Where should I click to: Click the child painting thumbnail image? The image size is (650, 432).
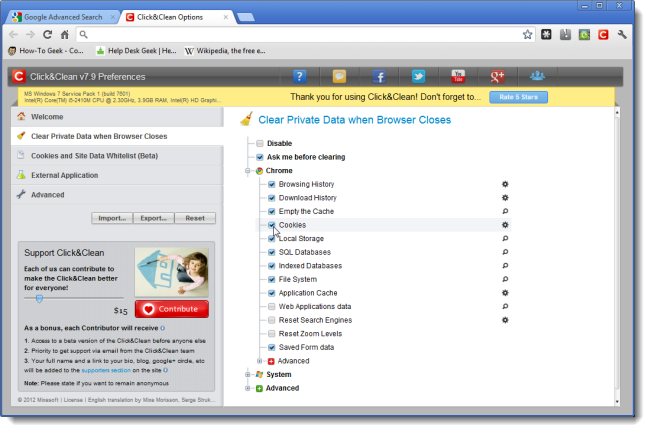[x=172, y=272]
